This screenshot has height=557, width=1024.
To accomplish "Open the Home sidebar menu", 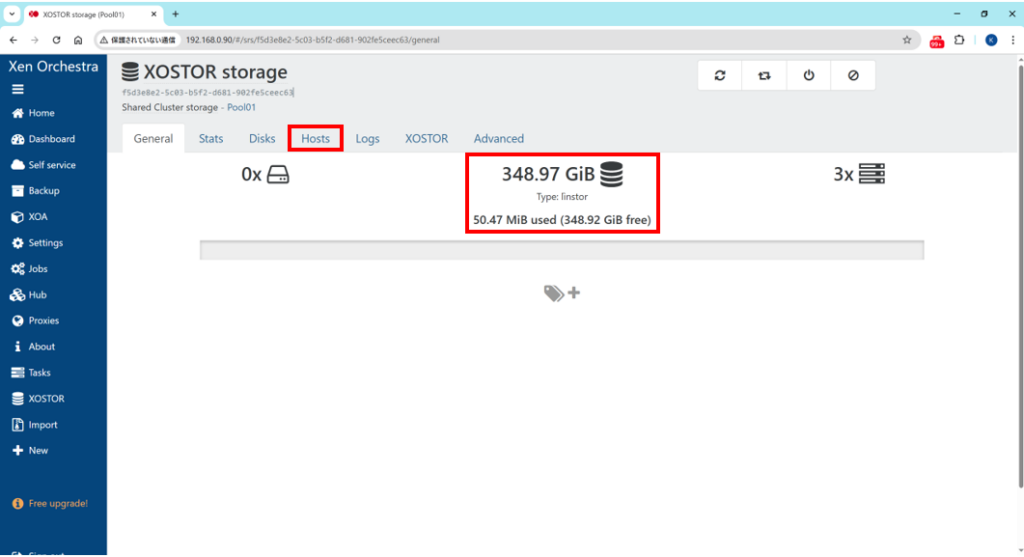I will click(41, 113).
